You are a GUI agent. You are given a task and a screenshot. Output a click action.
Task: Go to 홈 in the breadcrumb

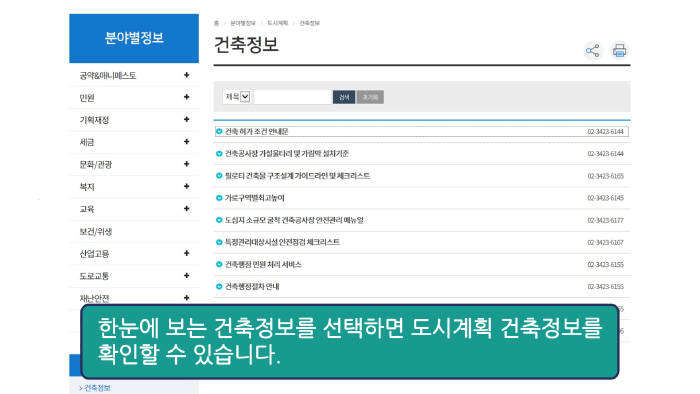216,23
